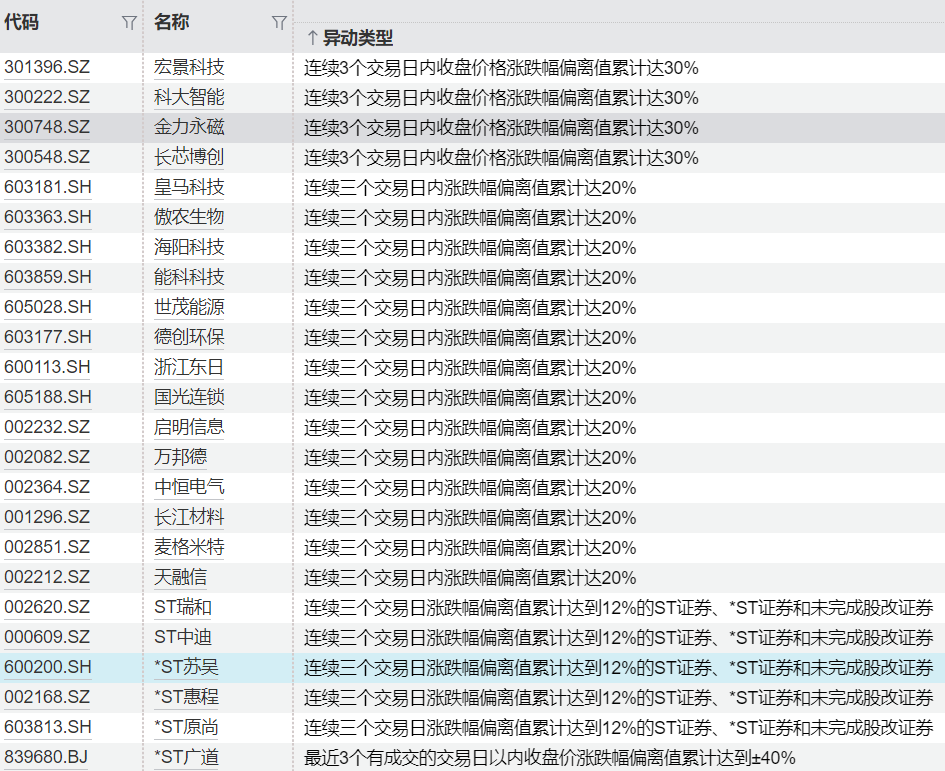Open stock code 603181.SH
Screen dimensions: 945x771
[48, 187]
